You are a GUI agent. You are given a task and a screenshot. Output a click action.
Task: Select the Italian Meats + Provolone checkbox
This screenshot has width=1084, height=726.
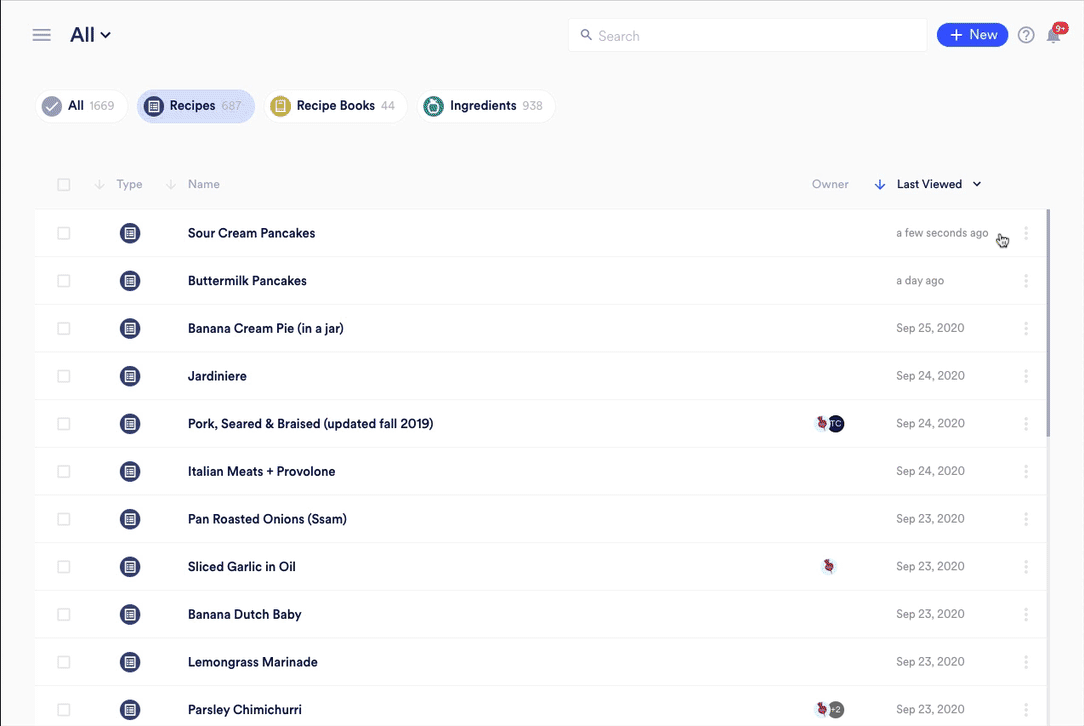(x=64, y=471)
